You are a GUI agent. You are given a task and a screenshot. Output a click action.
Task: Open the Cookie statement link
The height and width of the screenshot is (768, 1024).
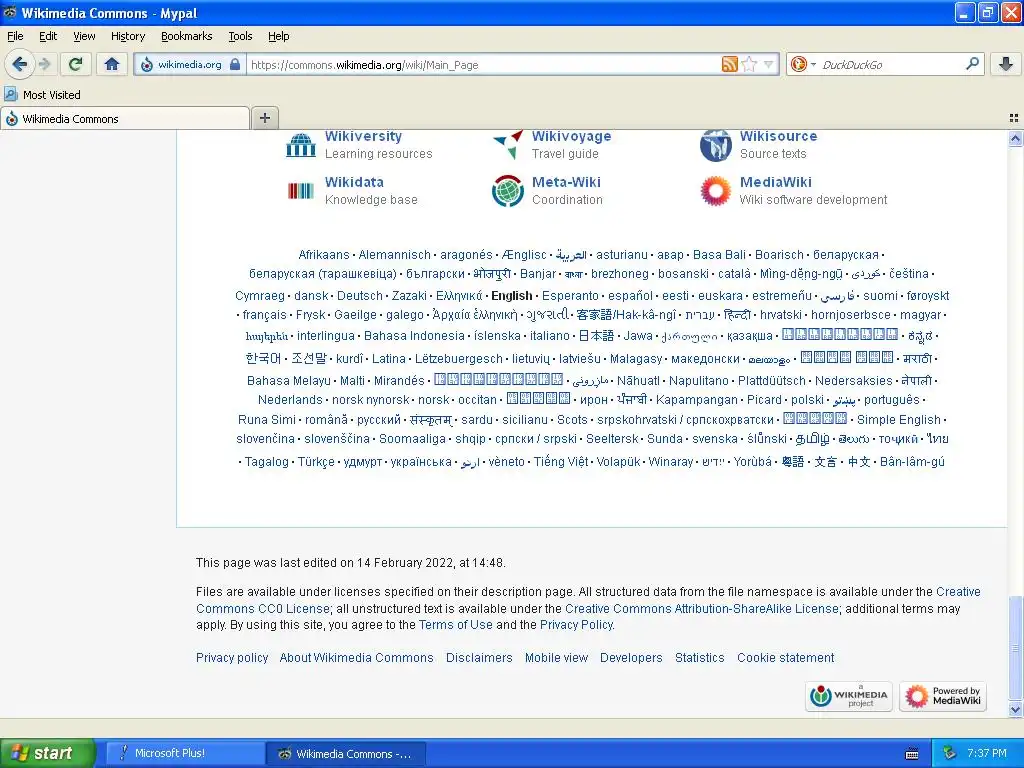786,658
